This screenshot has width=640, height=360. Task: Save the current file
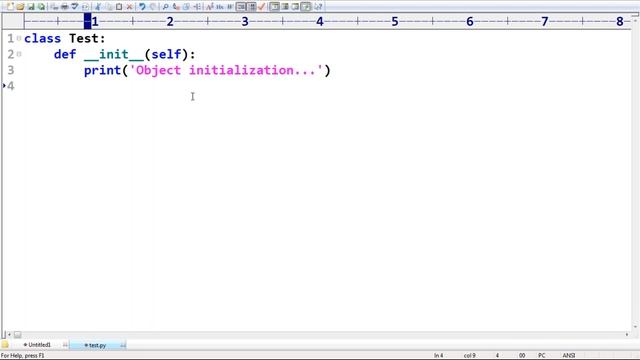(31, 7)
